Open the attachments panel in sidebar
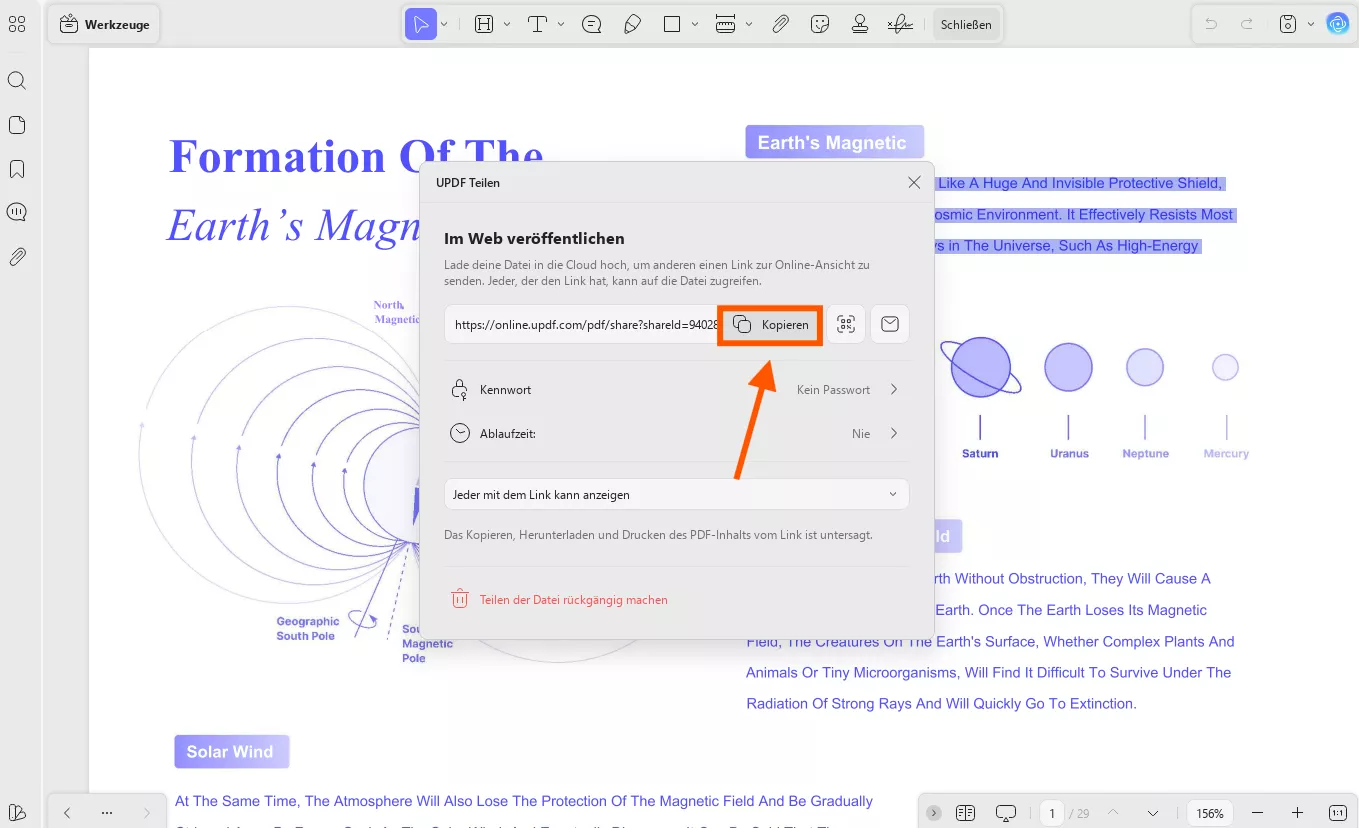Image resolution: width=1359 pixels, height=828 pixels. tap(17, 257)
